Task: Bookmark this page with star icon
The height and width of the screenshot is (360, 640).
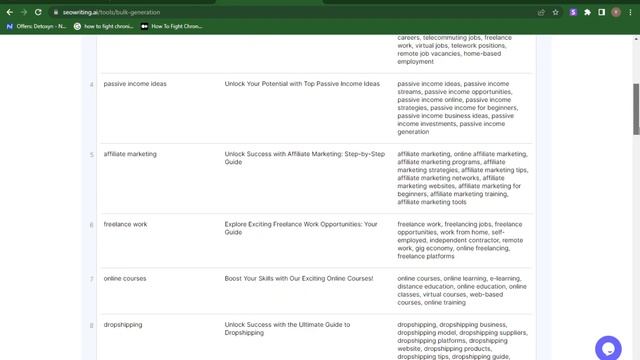Action: pos(556,12)
